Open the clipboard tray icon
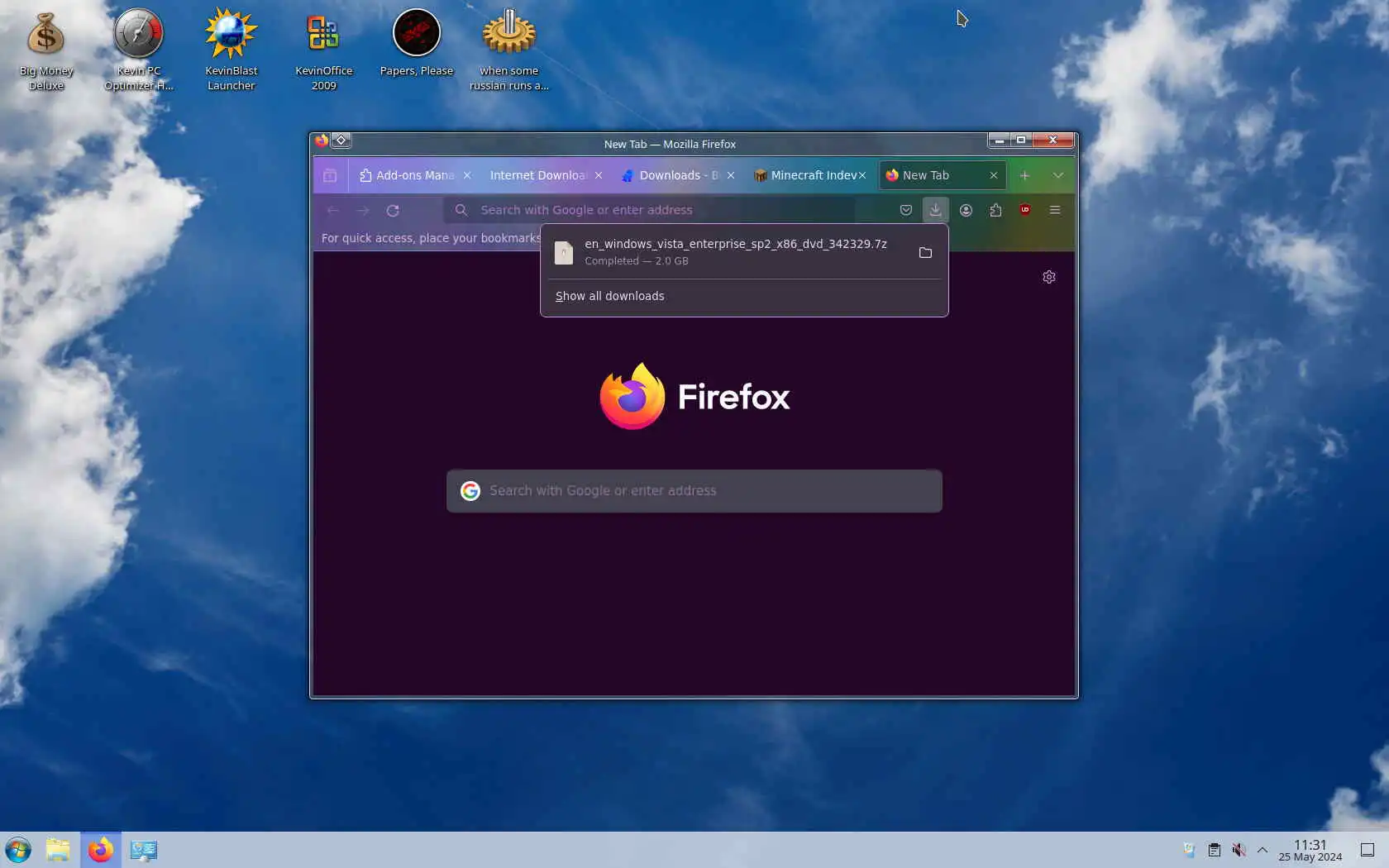1389x868 pixels. [1214, 850]
